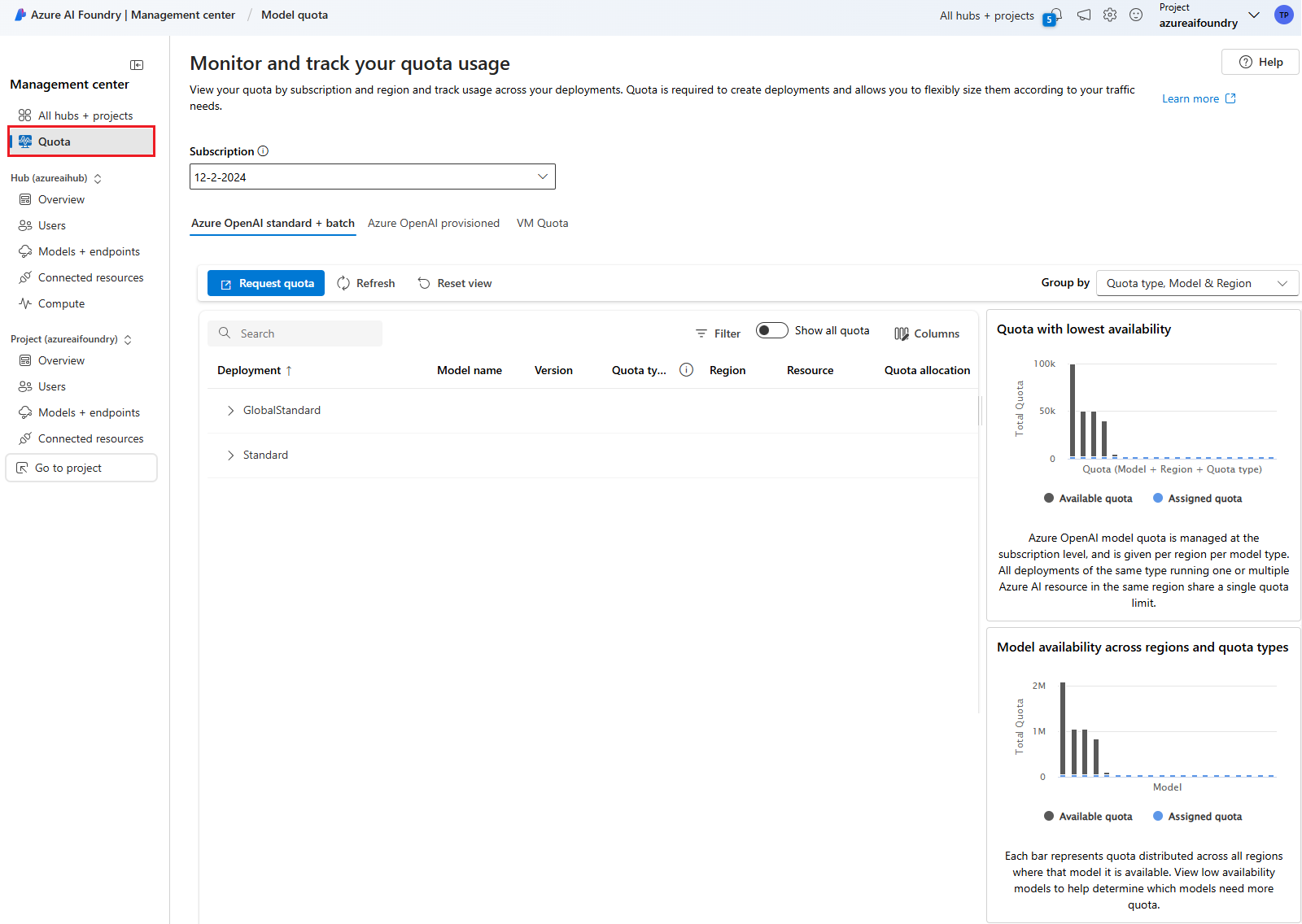The image size is (1302, 924).
Task: Click the Azure AI Foundry logo icon
Action: click(x=20, y=15)
